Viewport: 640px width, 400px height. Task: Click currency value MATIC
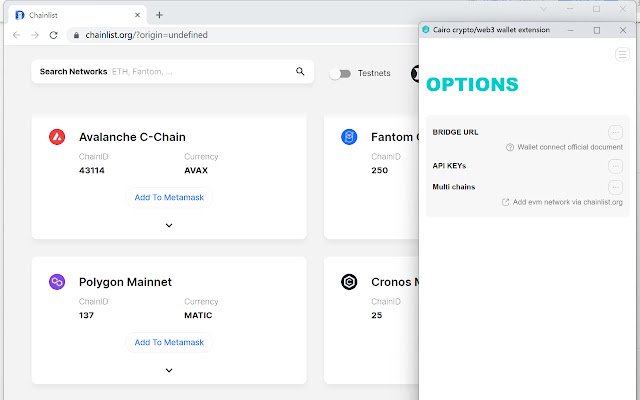coord(198,315)
